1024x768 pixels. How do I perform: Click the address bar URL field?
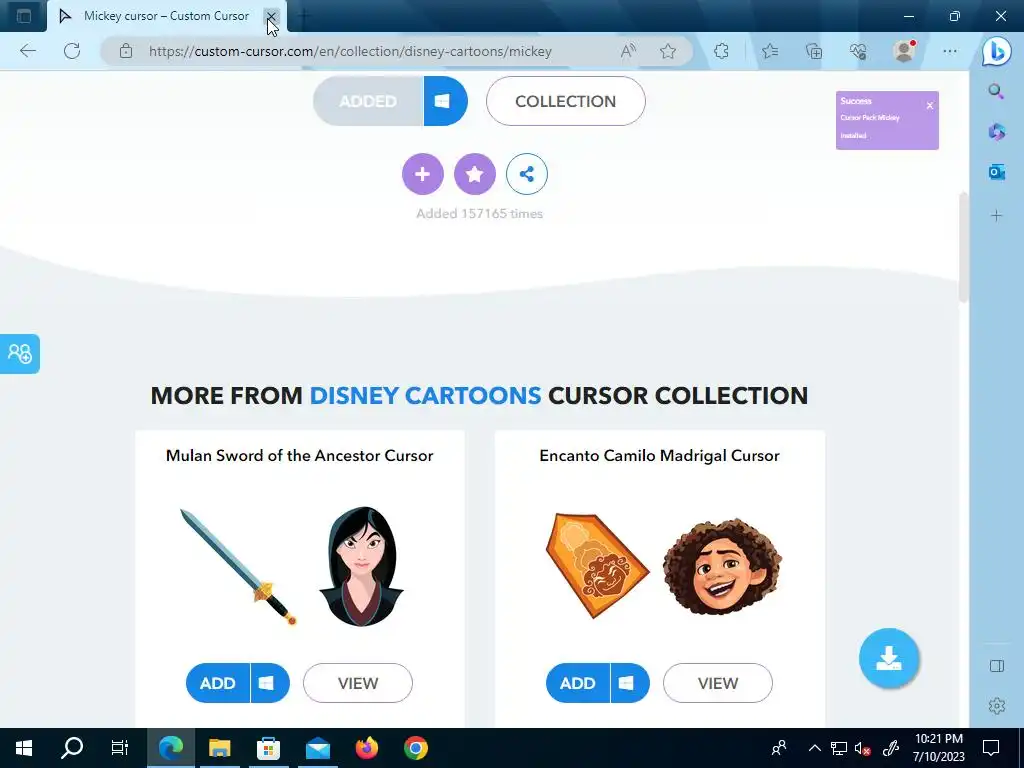[350, 51]
